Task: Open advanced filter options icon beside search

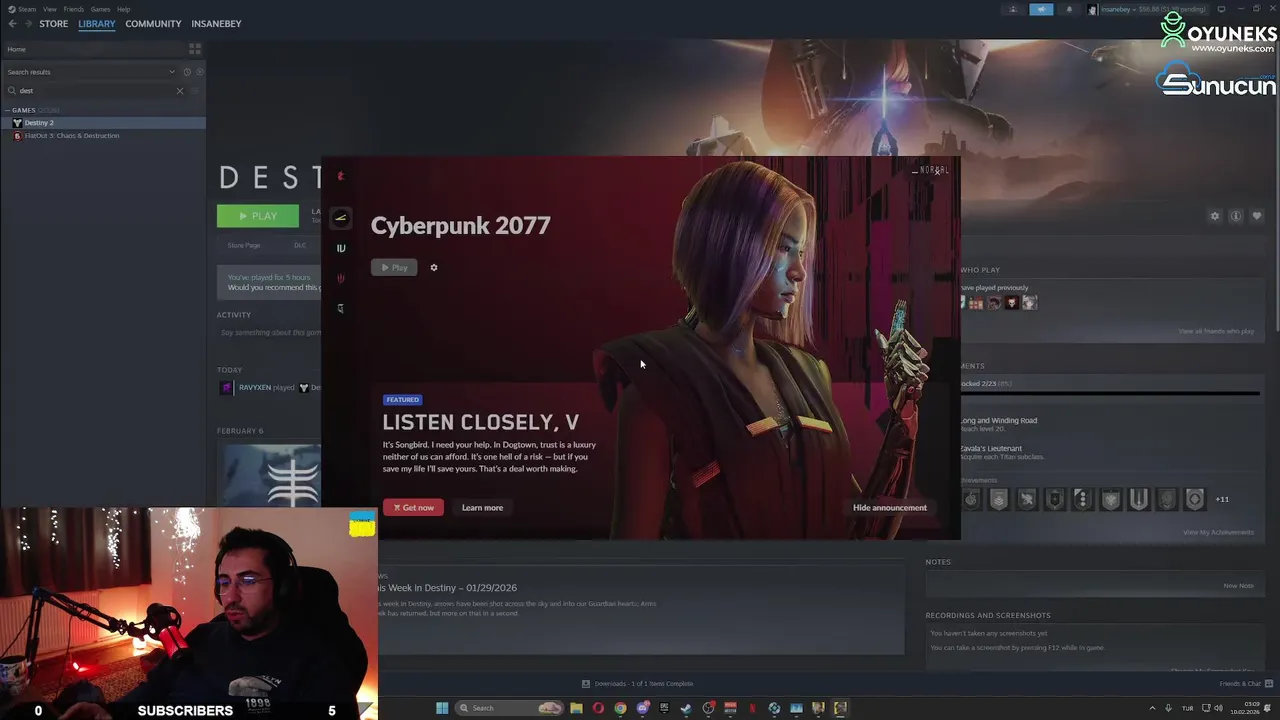Action: click(x=196, y=91)
